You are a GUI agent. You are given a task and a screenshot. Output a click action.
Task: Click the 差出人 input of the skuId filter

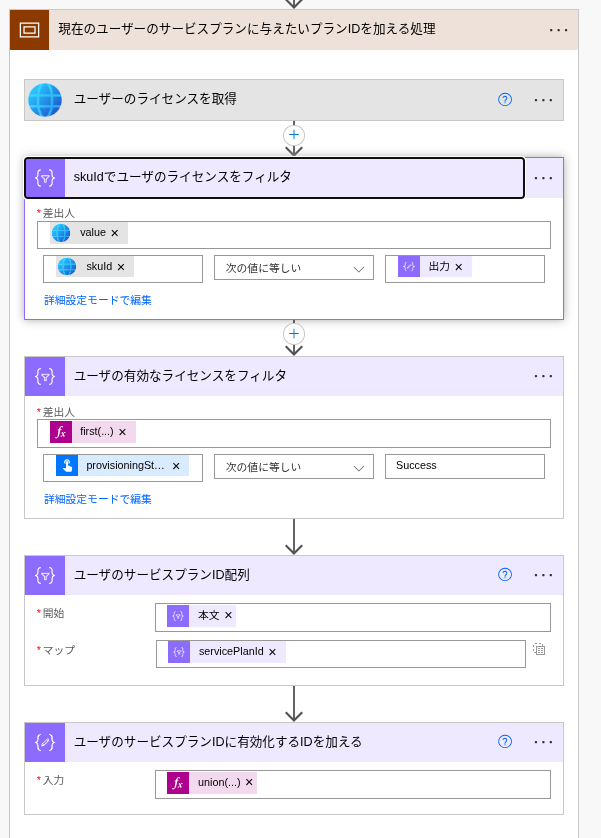click(294, 235)
